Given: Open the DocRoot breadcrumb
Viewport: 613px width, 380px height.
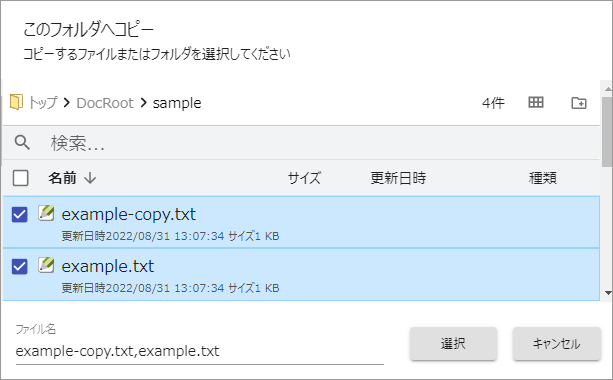Looking at the screenshot, I should pos(105,103).
